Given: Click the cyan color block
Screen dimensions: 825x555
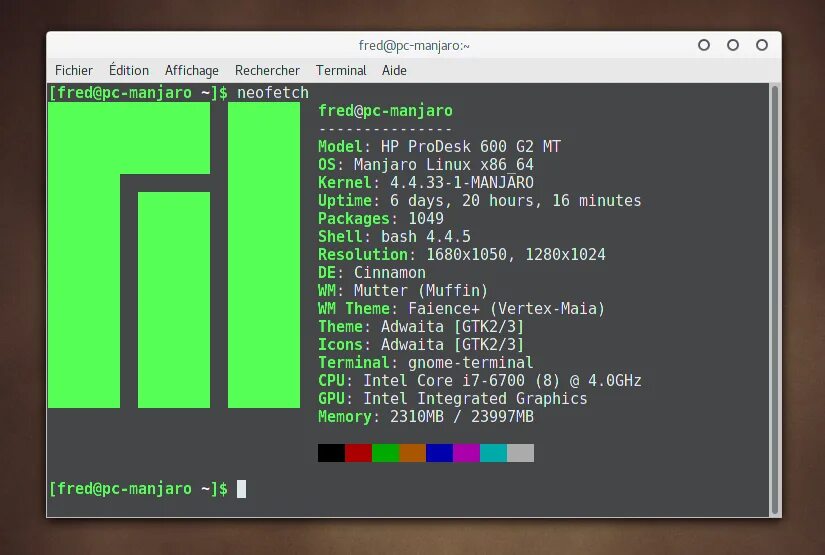Looking at the screenshot, I should point(494,453).
